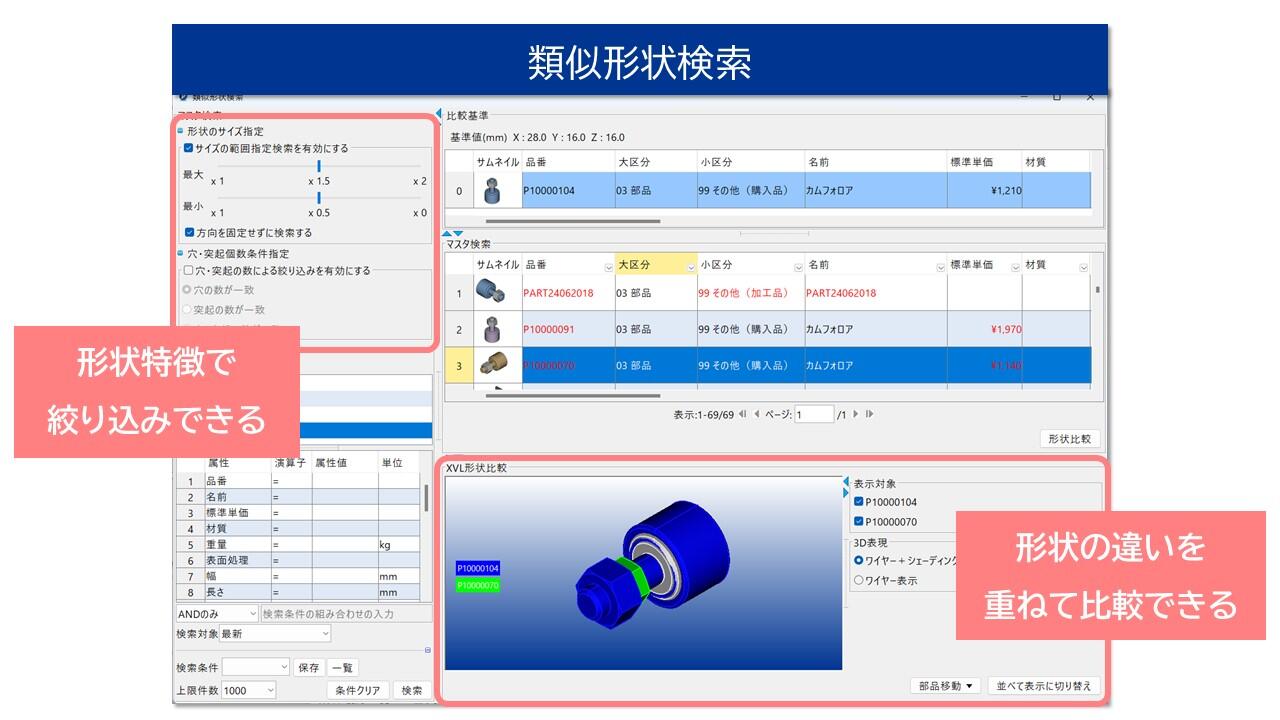Click the PART24062018 row thumbnail
This screenshot has width=1280, height=720.
pyautogui.click(x=491, y=293)
